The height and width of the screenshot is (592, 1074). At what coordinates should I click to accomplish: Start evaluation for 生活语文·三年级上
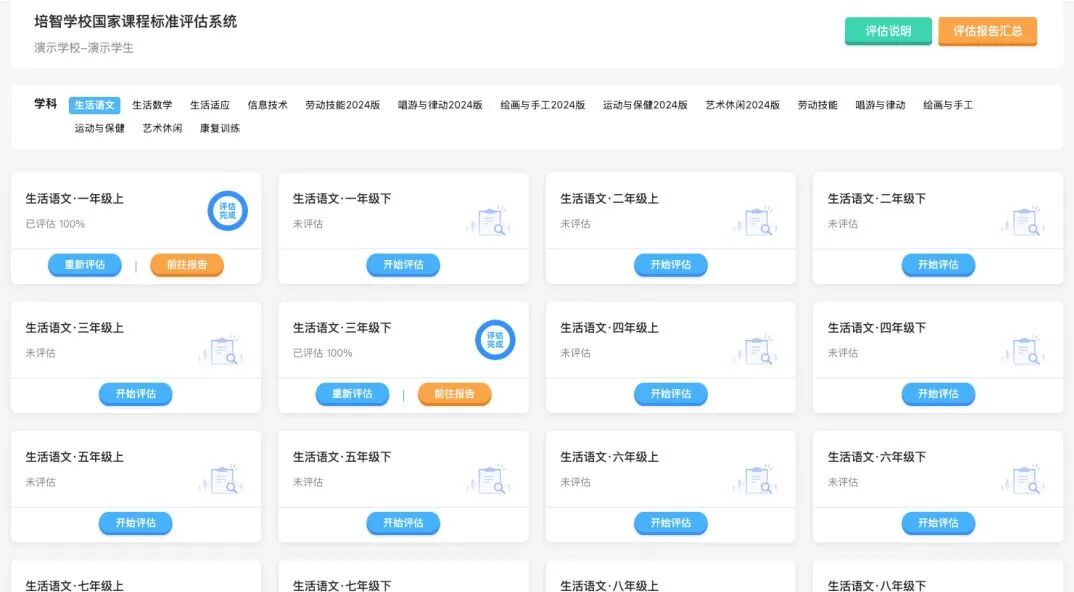coord(136,394)
